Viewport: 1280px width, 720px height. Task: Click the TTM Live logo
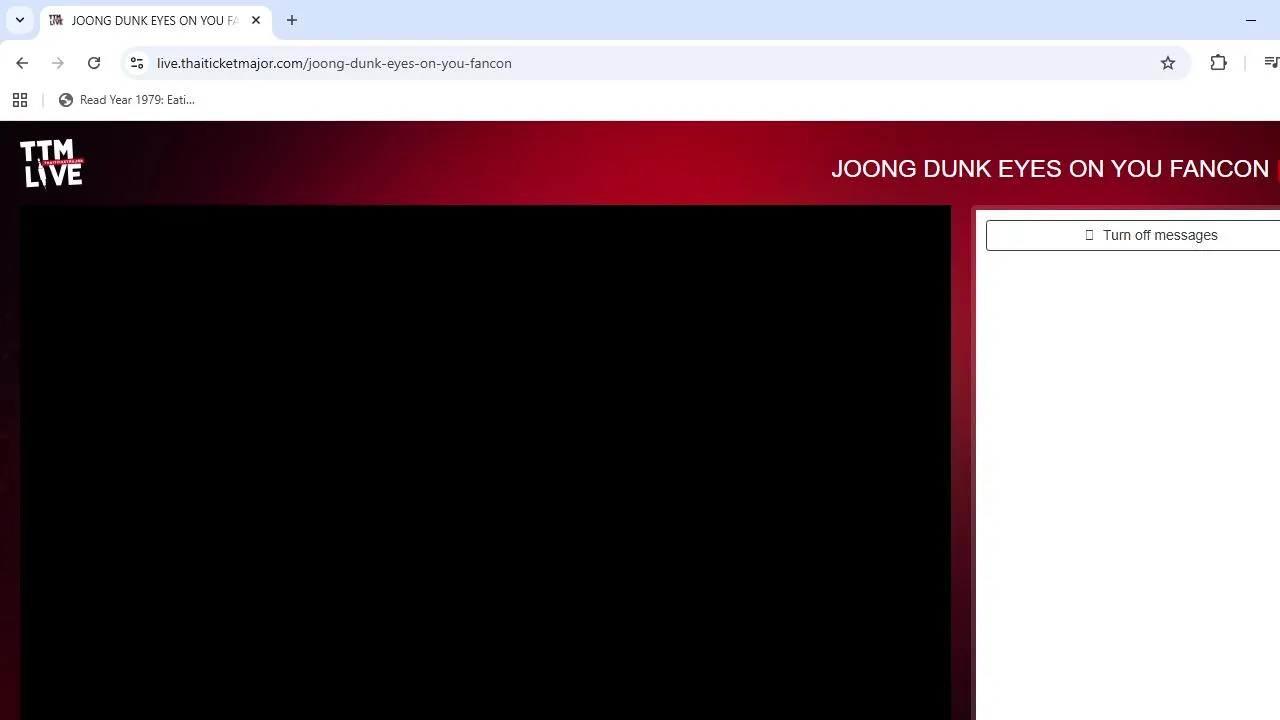[x=52, y=163]
